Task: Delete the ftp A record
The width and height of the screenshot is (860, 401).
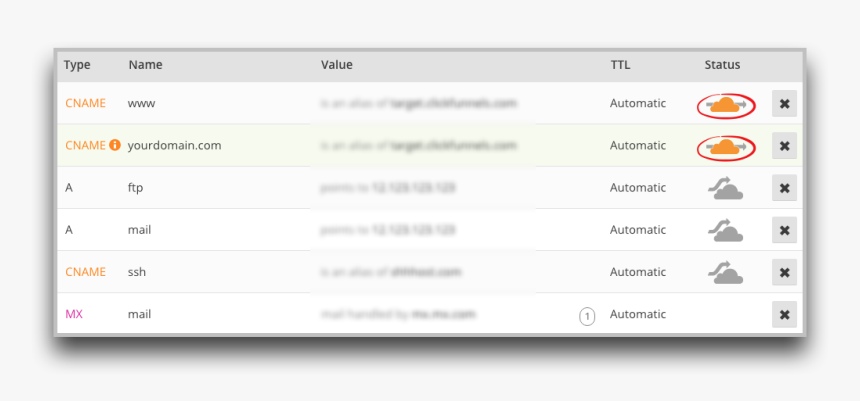Action: (784, 188)
